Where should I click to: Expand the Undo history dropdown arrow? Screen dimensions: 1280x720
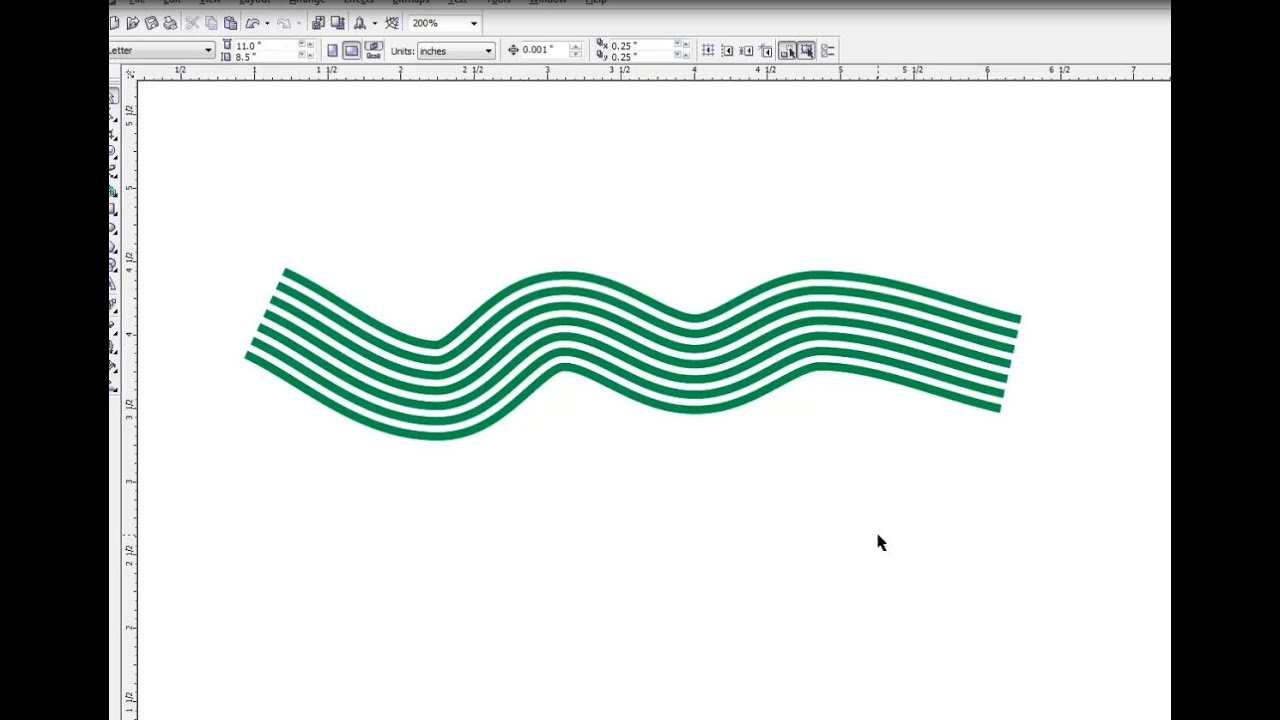(267, 23)
